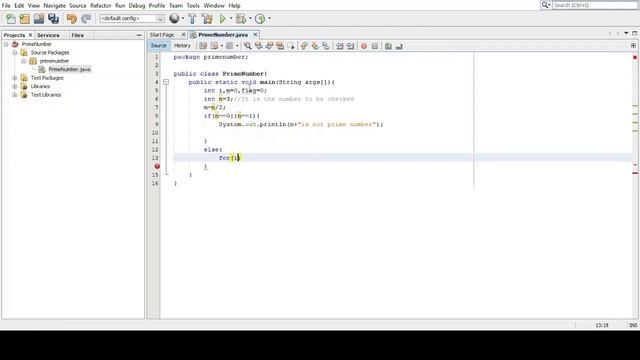Click the globe browser icon
The height and width of the screenshot is (360, 640).
click(174, 18)
